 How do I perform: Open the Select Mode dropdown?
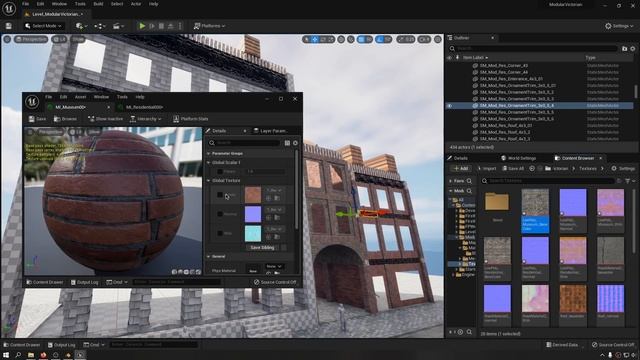[43, 26]
